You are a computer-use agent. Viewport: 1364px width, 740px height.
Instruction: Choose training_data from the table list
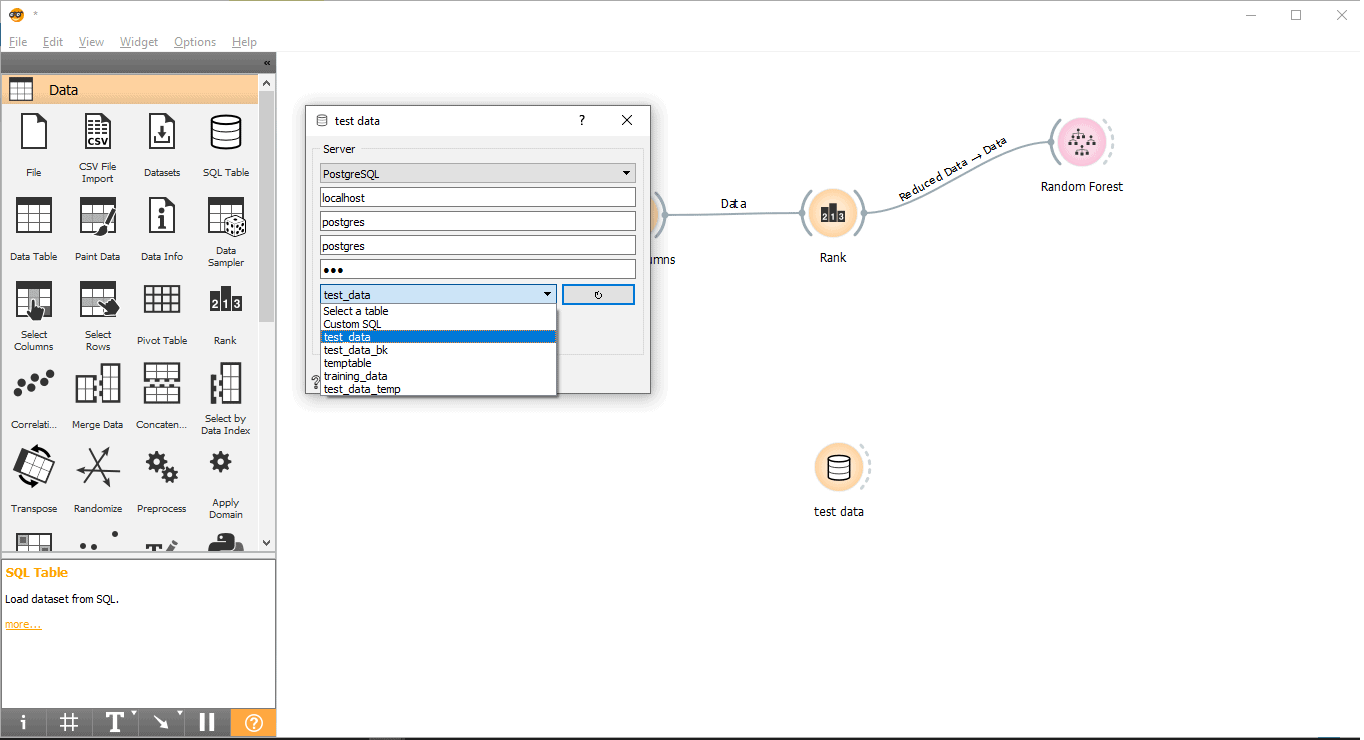point(355,376)
